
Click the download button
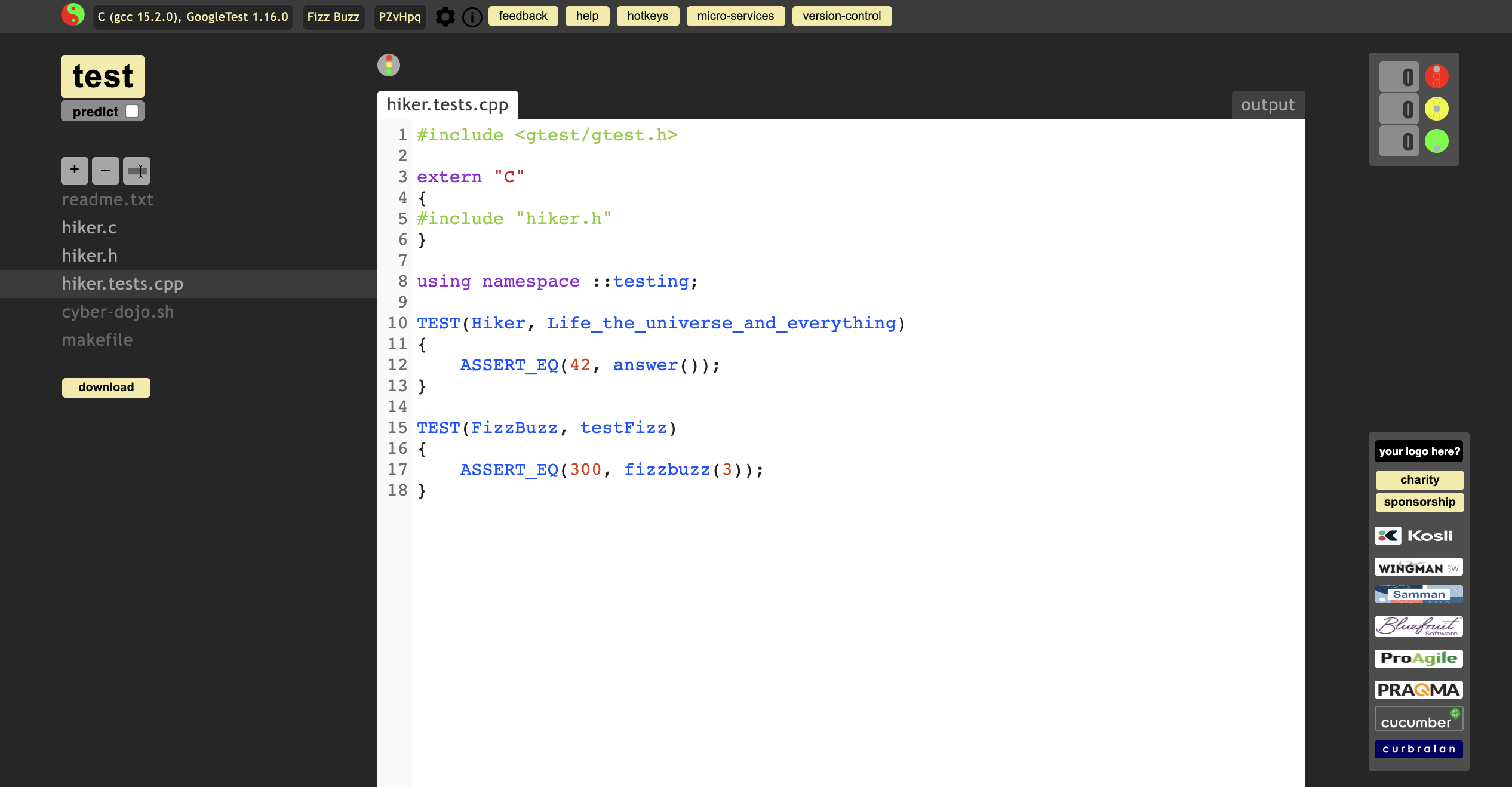tap(106, 387)
